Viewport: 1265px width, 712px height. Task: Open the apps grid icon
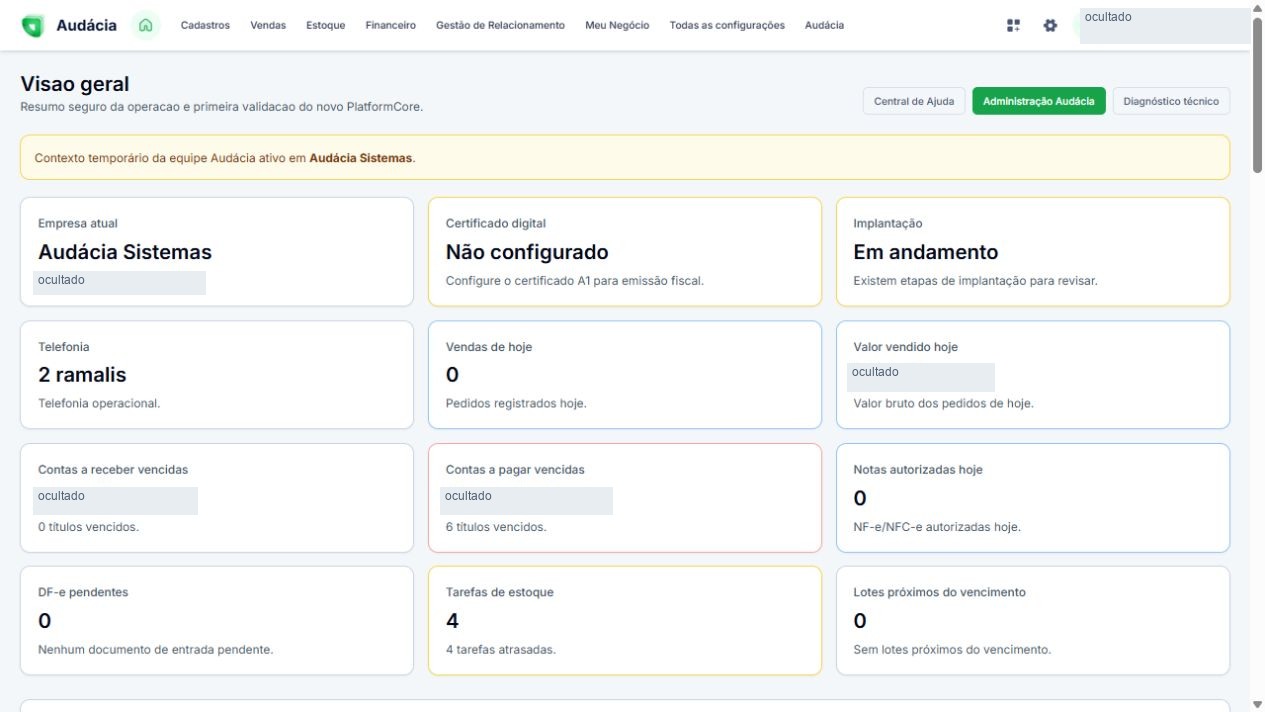click(1014, 25)
